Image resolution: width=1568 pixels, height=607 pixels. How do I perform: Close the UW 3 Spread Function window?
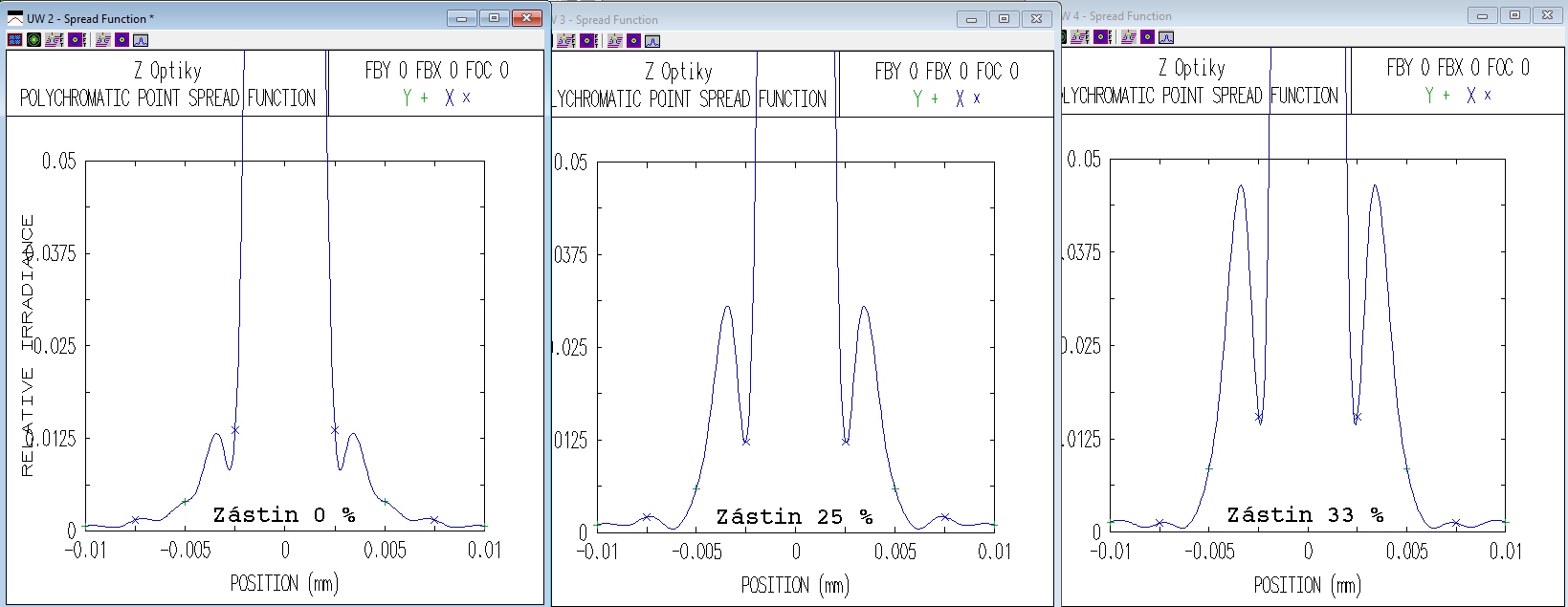click(1037, 19)
